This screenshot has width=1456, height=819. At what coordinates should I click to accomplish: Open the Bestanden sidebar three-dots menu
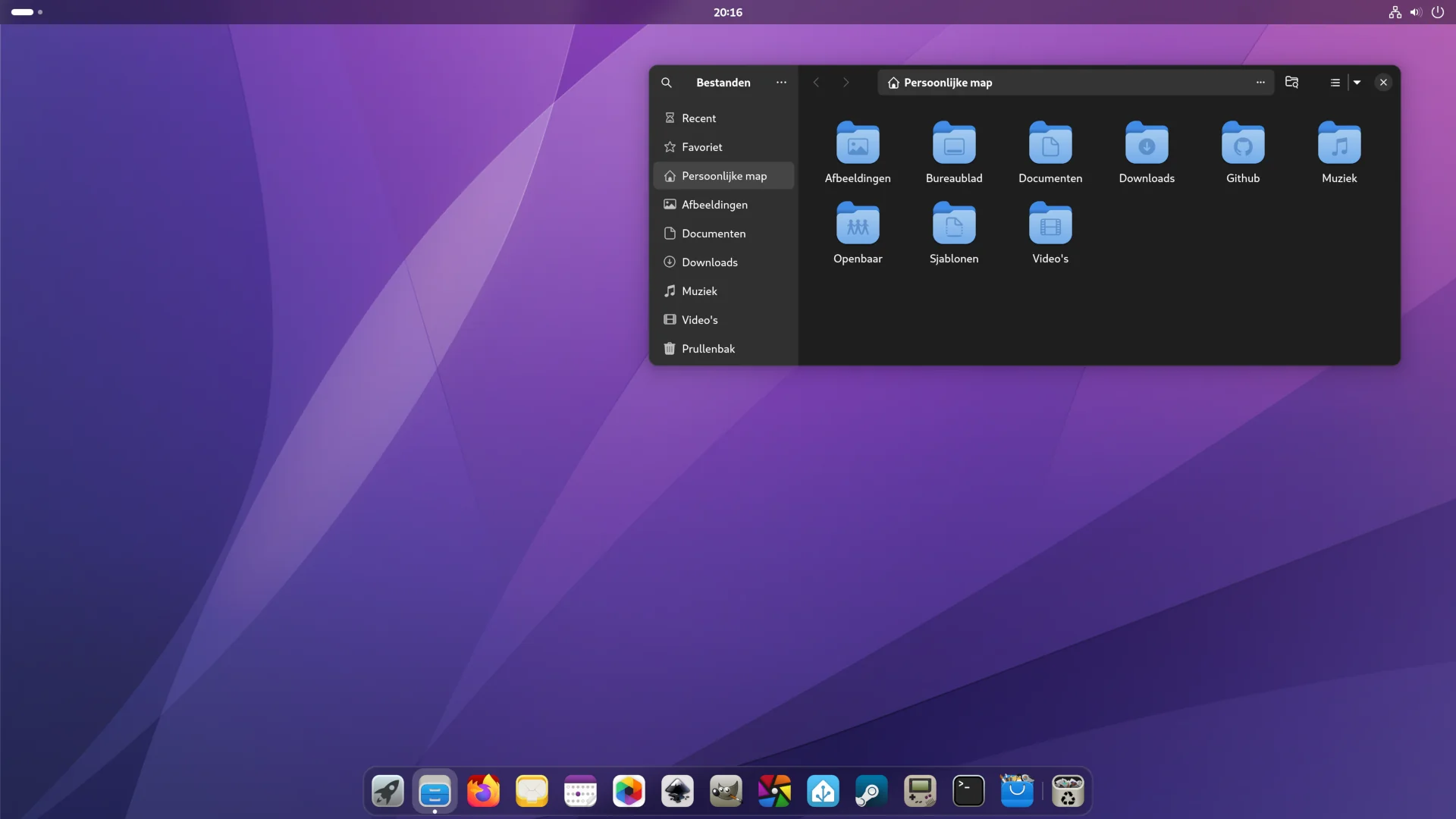[781, 83]
